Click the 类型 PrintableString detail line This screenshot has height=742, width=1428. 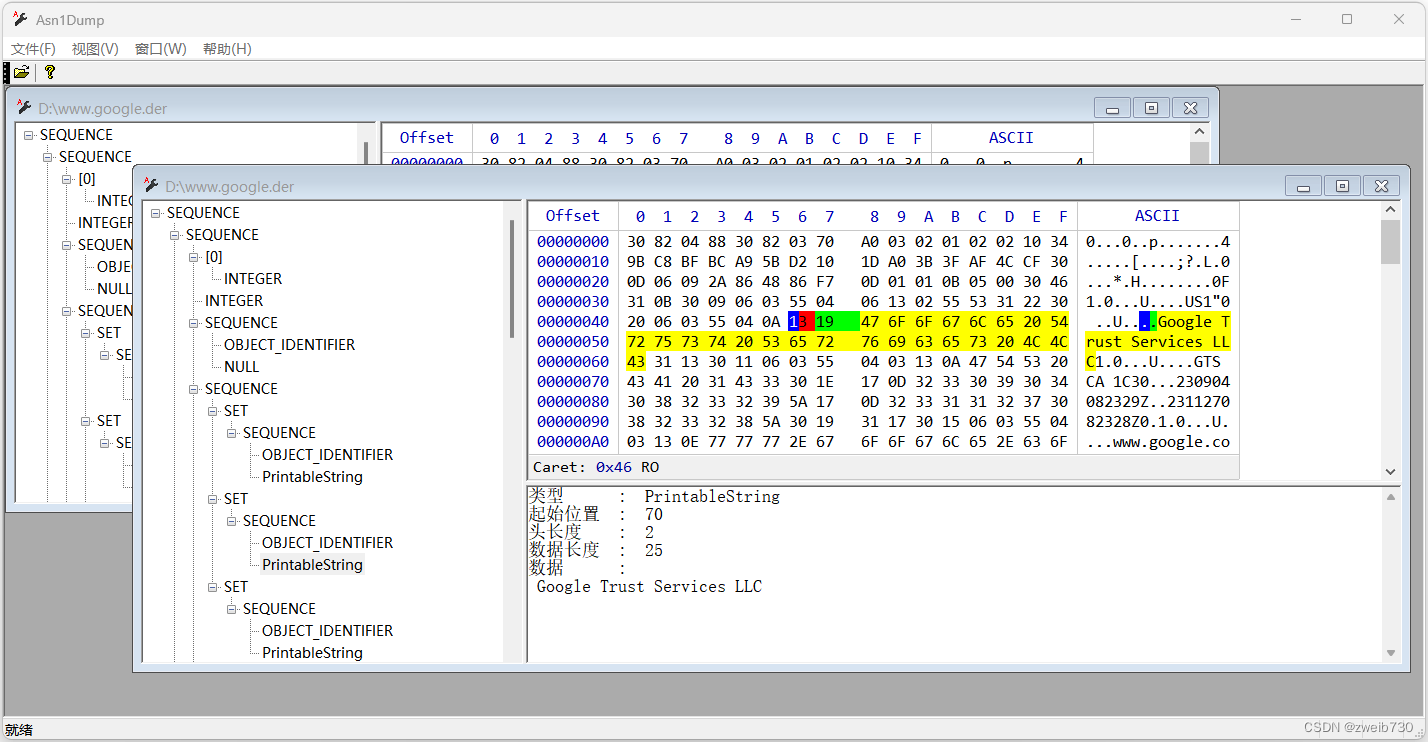pos(654,496)
